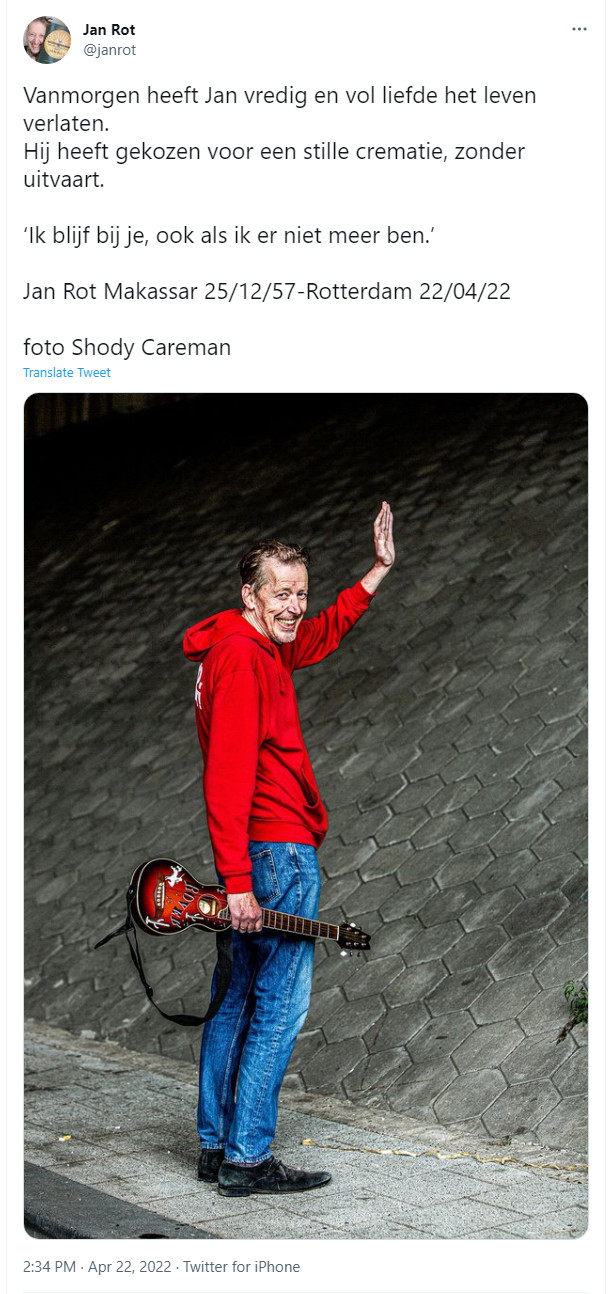The height and width of the screenshot is (1294, 612).
Task: Open the attached photo of the waving man
Action: pos(306,816)
